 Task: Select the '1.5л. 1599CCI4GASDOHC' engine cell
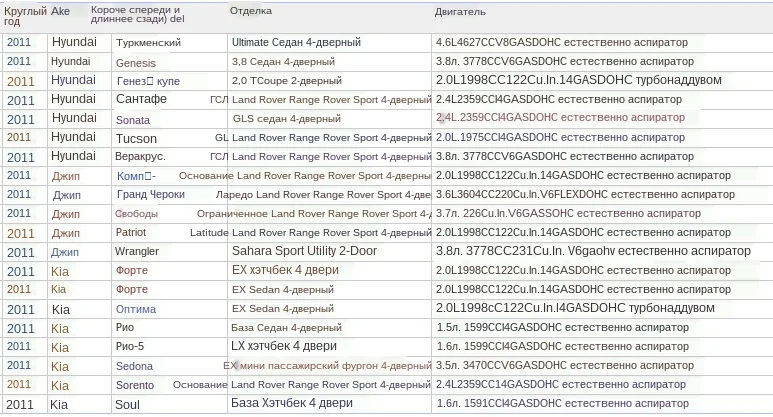pyautogui.click(x=563, y=327)
